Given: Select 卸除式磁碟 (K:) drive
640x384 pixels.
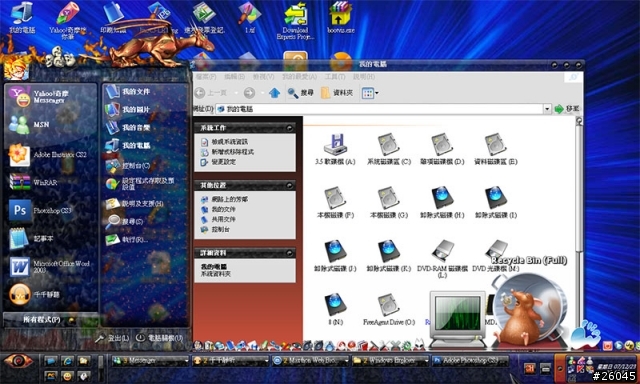Looking at the screenshot, I should pos(389,256).
